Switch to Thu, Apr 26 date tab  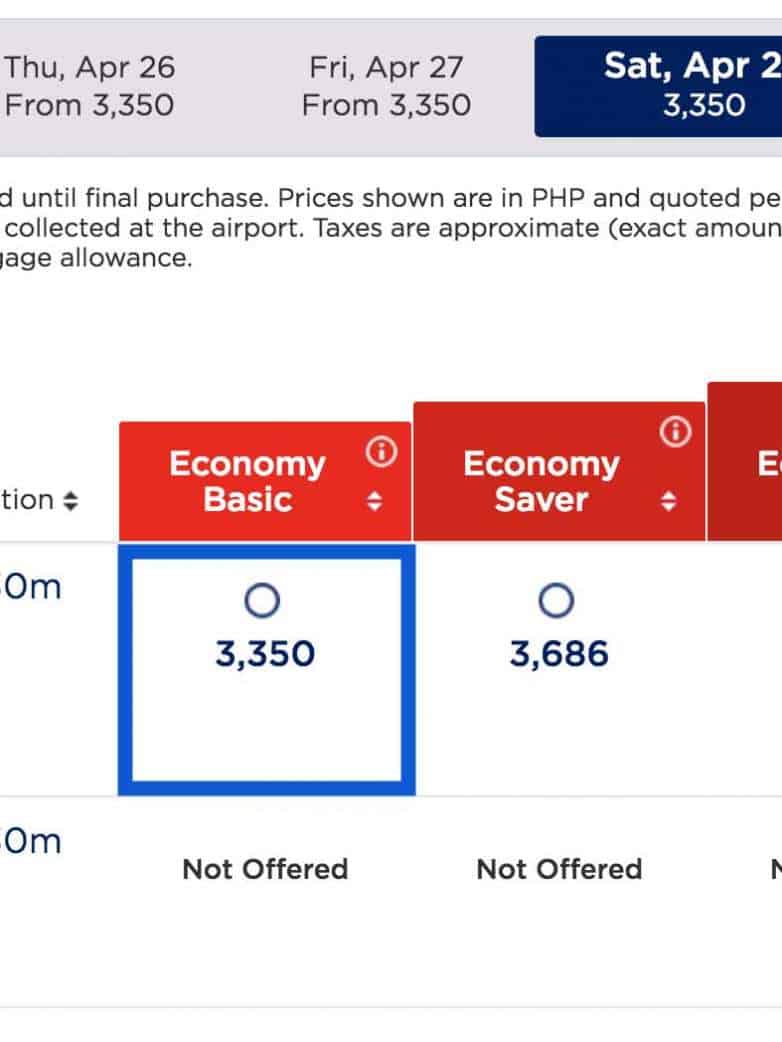pos(90,86)
